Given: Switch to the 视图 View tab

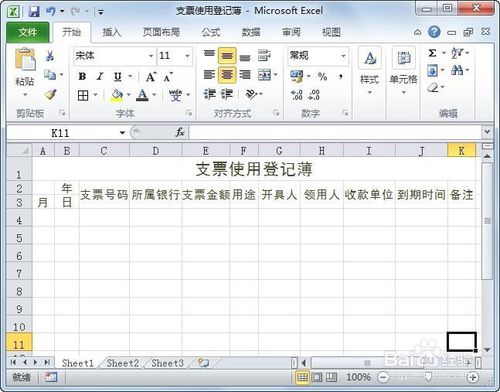Looking at the screenshot, I should tap(331, 32).
